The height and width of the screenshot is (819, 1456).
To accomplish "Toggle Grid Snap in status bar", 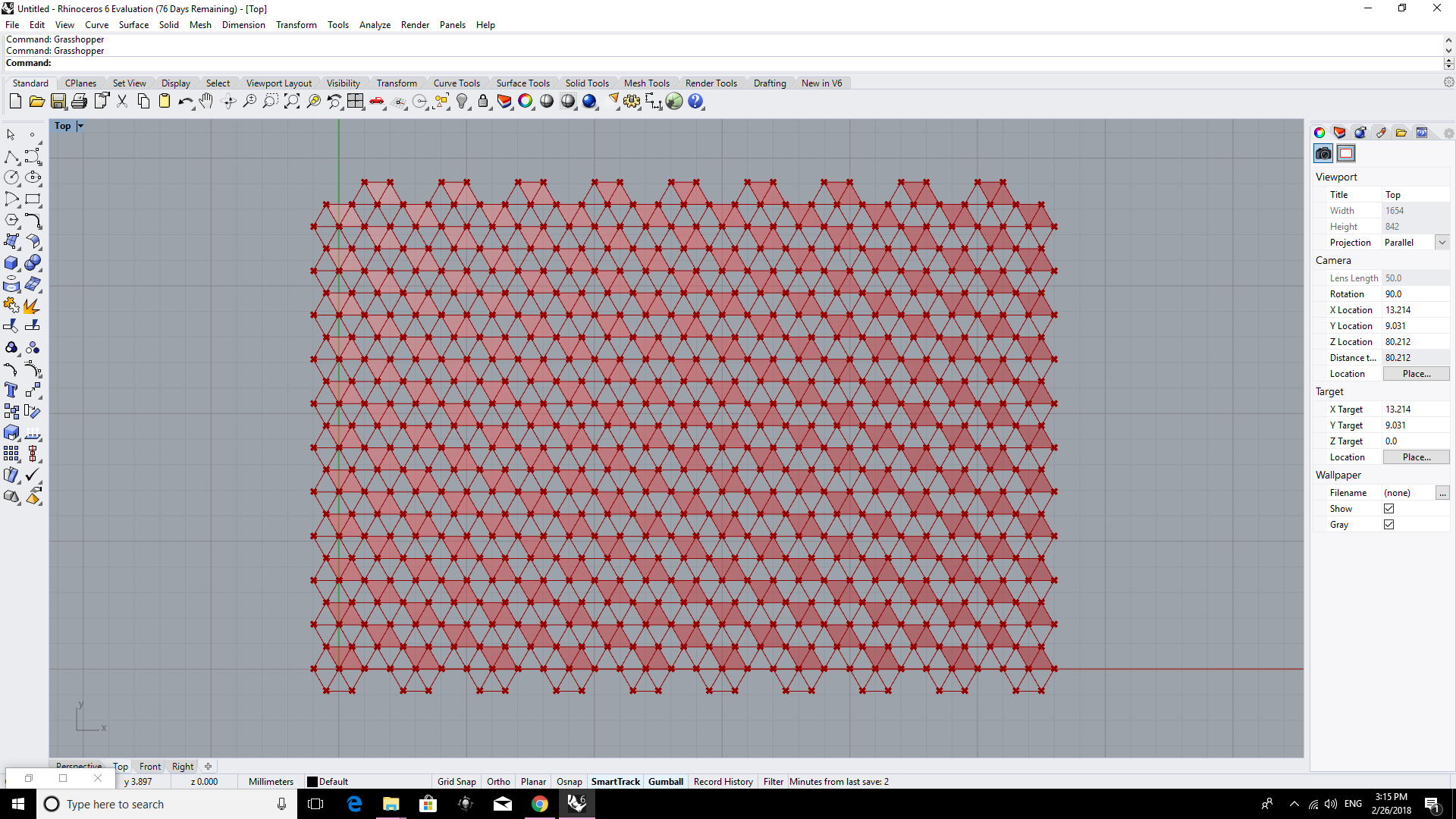I will click(x=457, y=782).
